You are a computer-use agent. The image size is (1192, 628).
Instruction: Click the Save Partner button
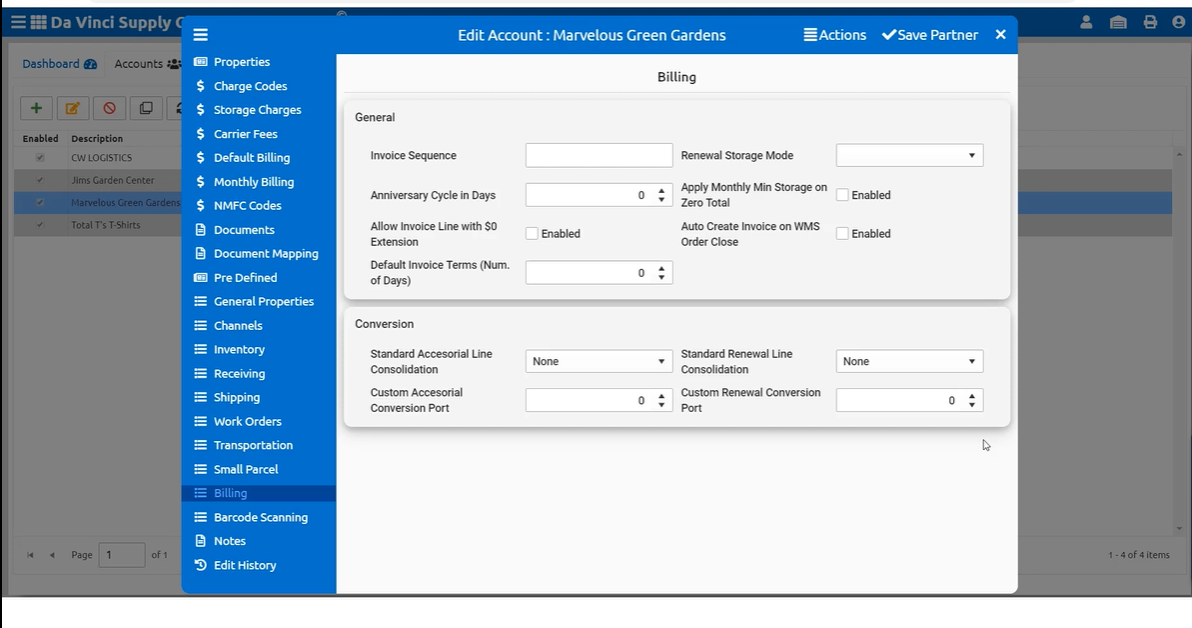point(929,35)
